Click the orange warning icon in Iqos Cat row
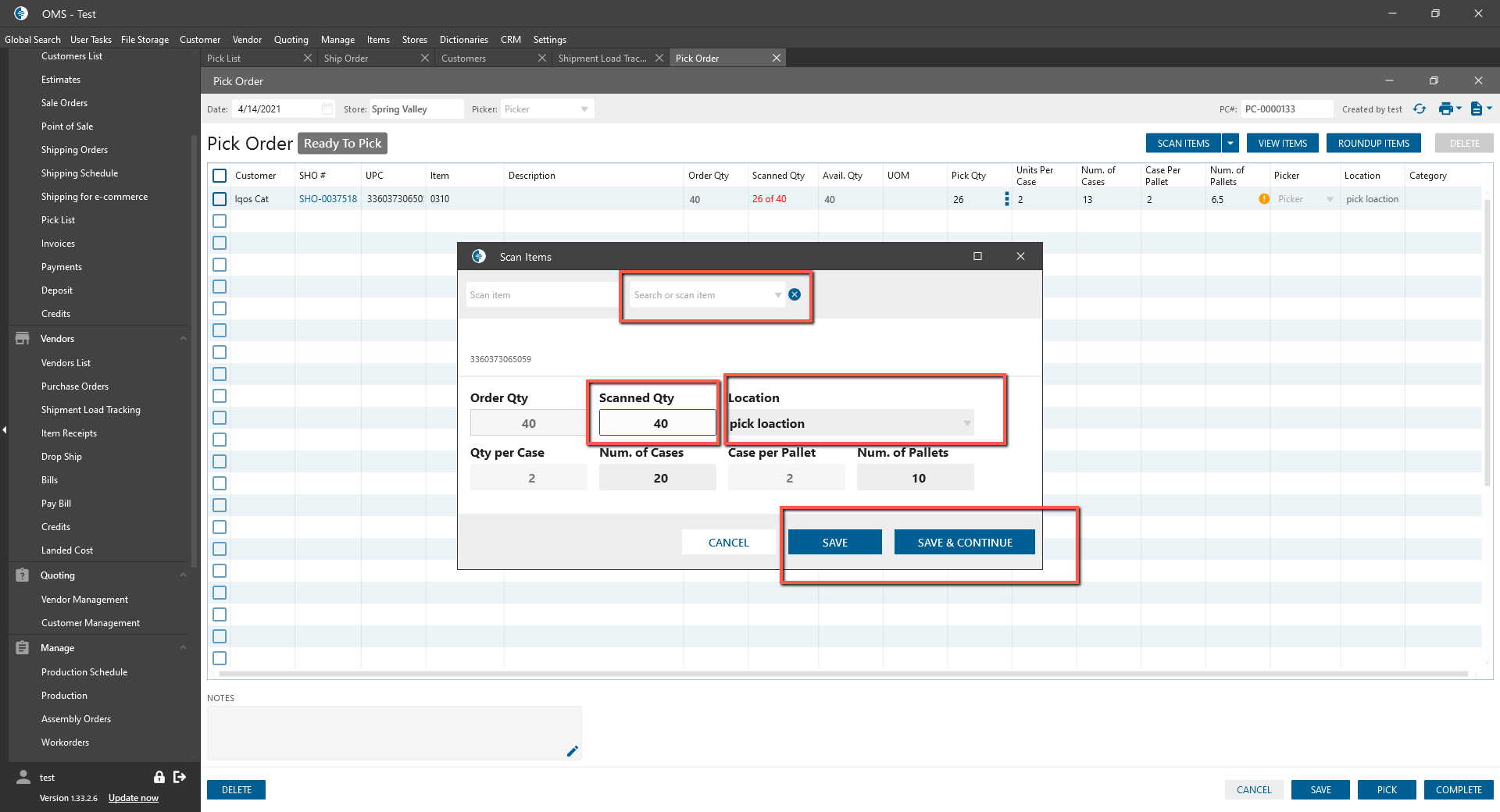 (1264, 199)
